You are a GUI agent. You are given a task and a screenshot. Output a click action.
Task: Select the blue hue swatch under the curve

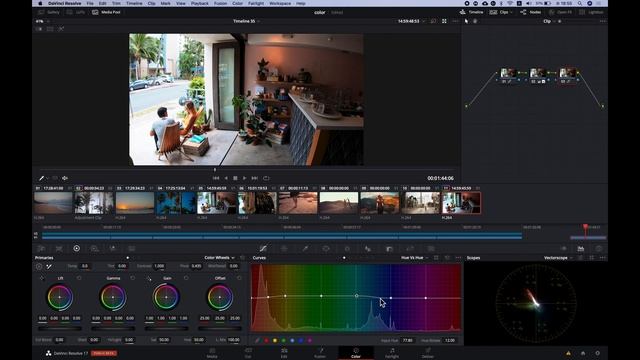click(301, 340)
